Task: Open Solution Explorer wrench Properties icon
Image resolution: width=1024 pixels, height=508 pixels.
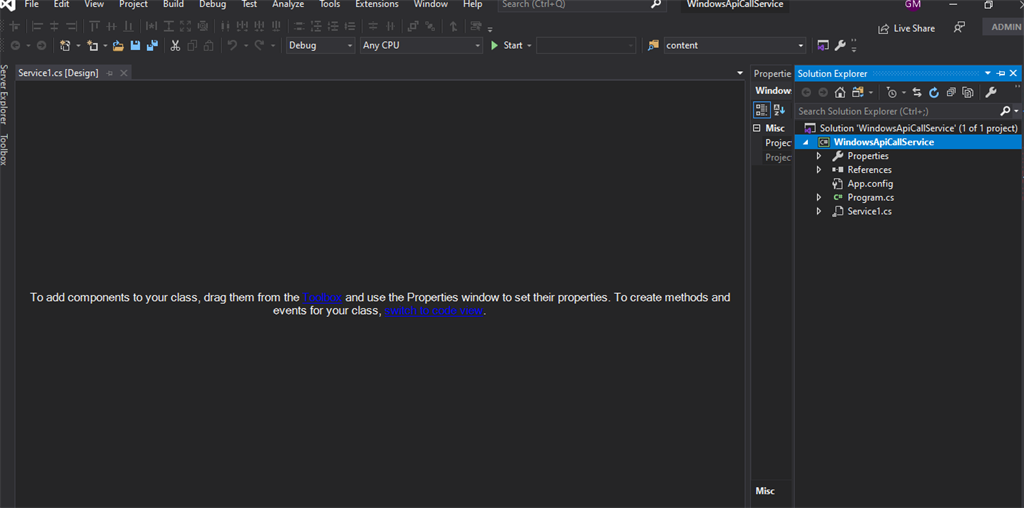Action: coord(991,92)
